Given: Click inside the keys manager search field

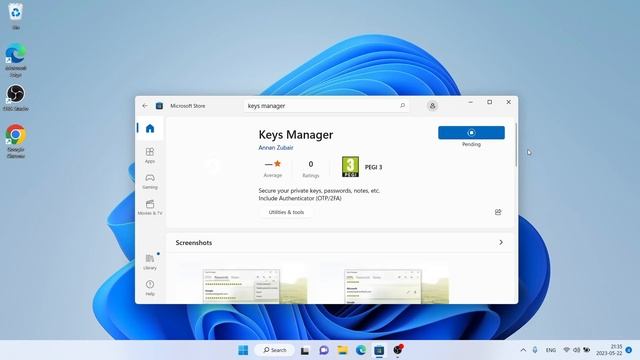Looking at the screenshot, I should (x=327, y=106).
